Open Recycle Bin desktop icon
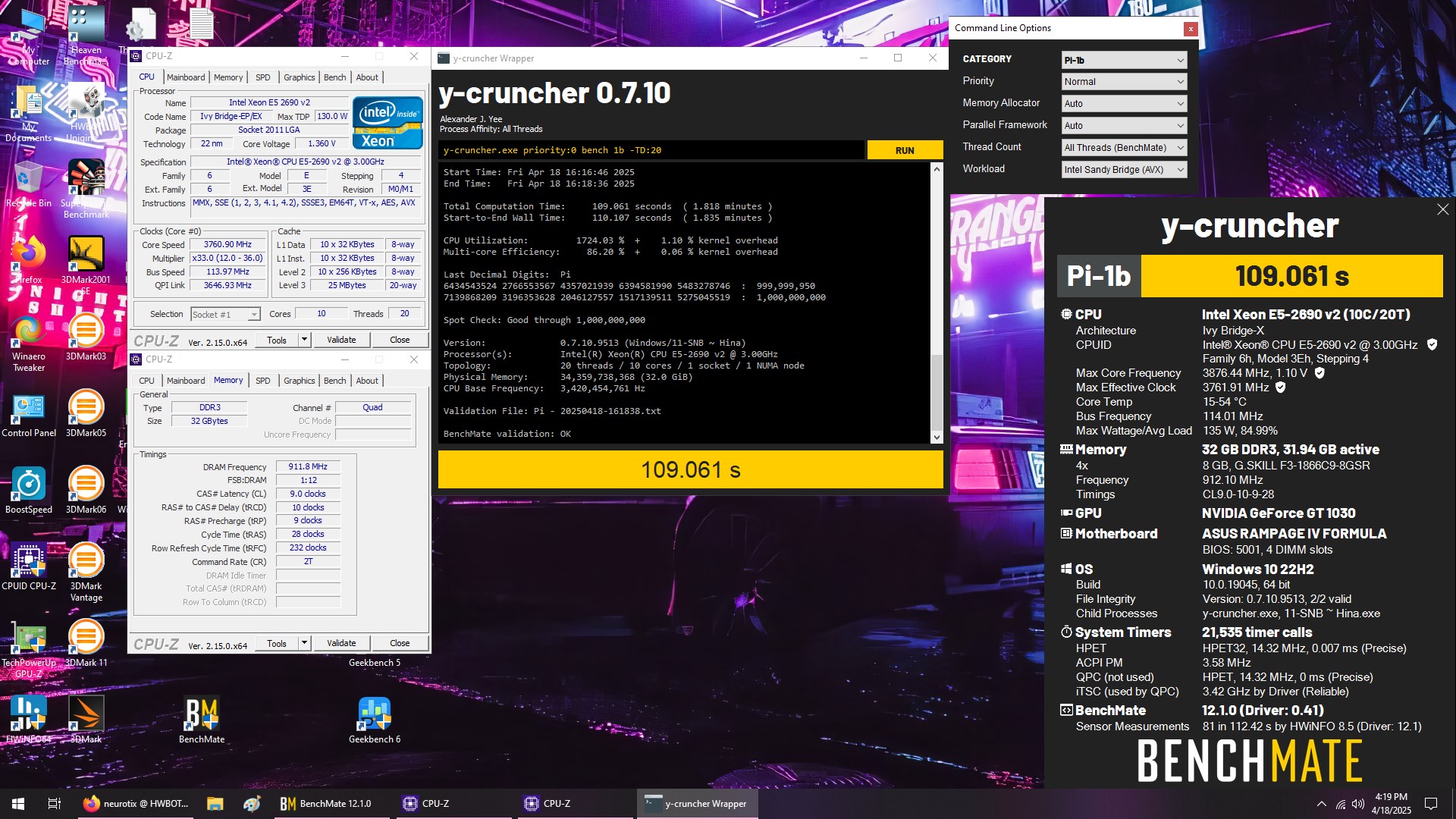This screenshot has height=819, width=1456. click(29, 184)
